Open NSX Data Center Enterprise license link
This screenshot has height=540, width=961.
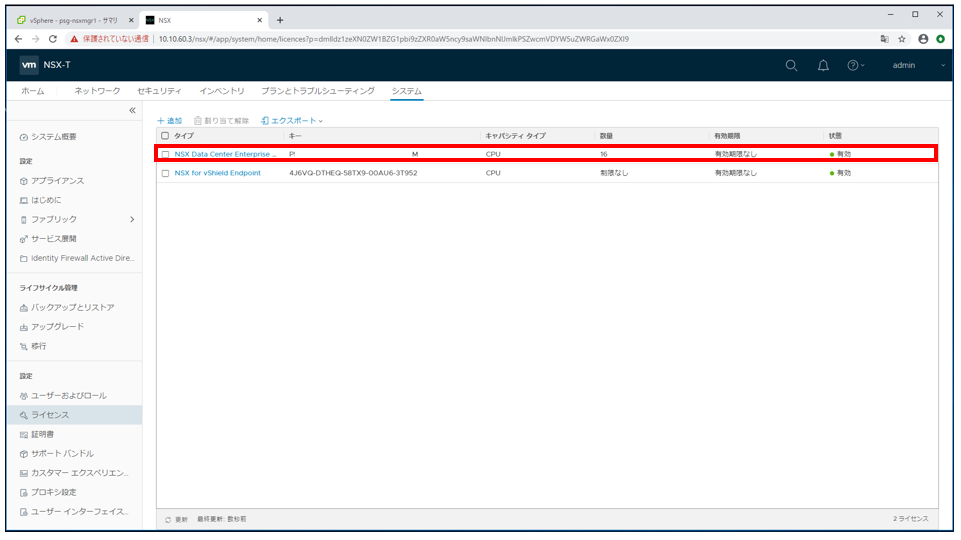click(225, 154)
